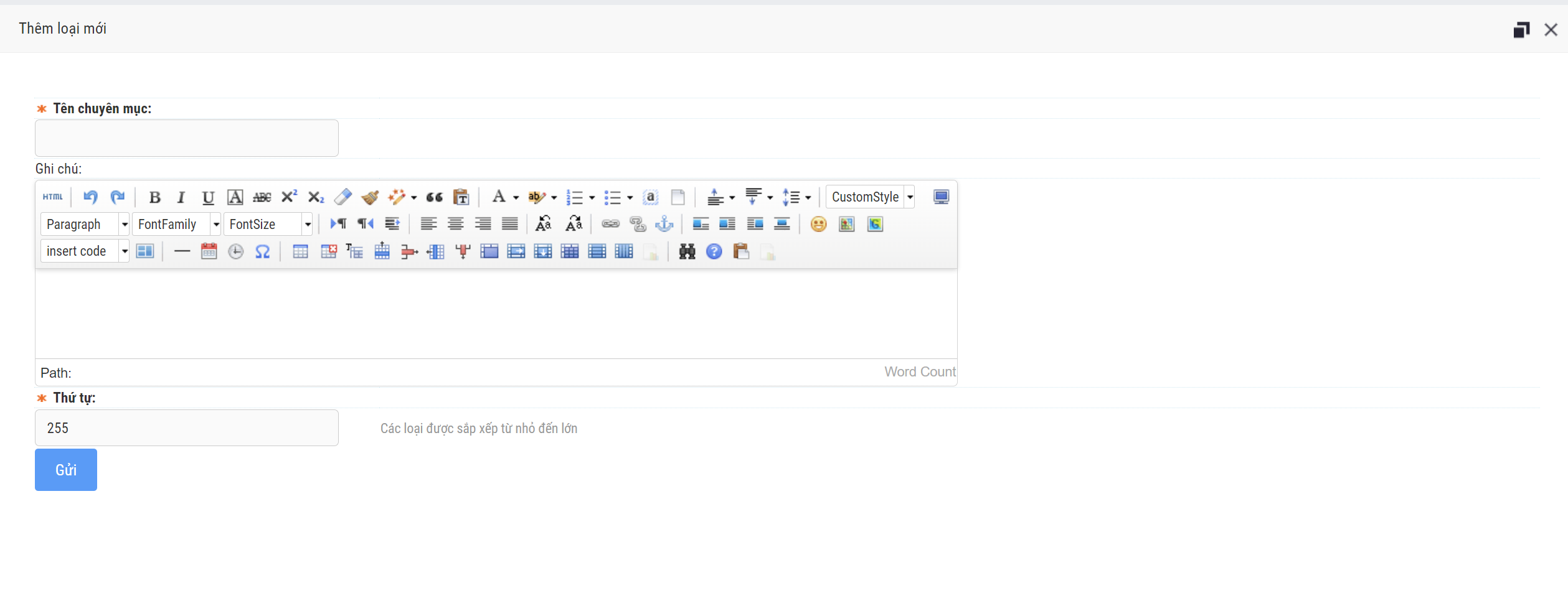Focus the Tên chuyên mục text field

[x=187, y=138]
